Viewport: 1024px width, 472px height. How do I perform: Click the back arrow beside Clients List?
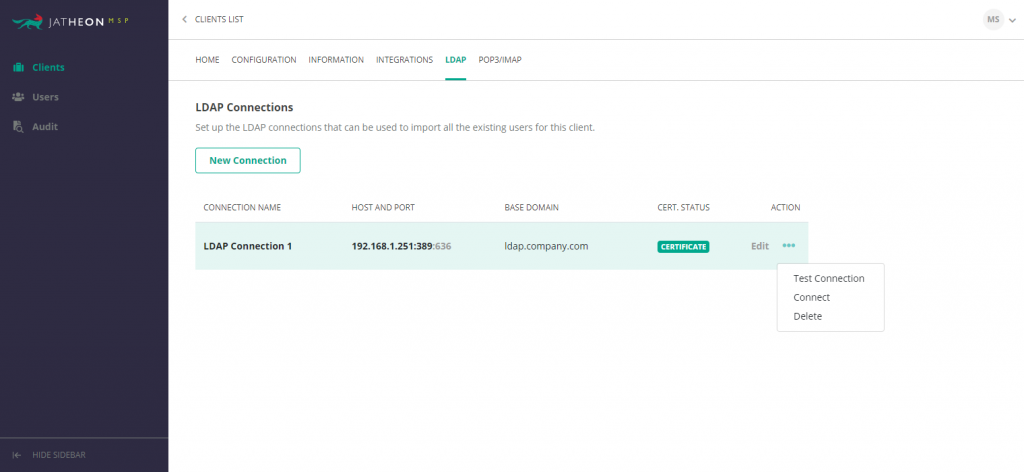184,20
